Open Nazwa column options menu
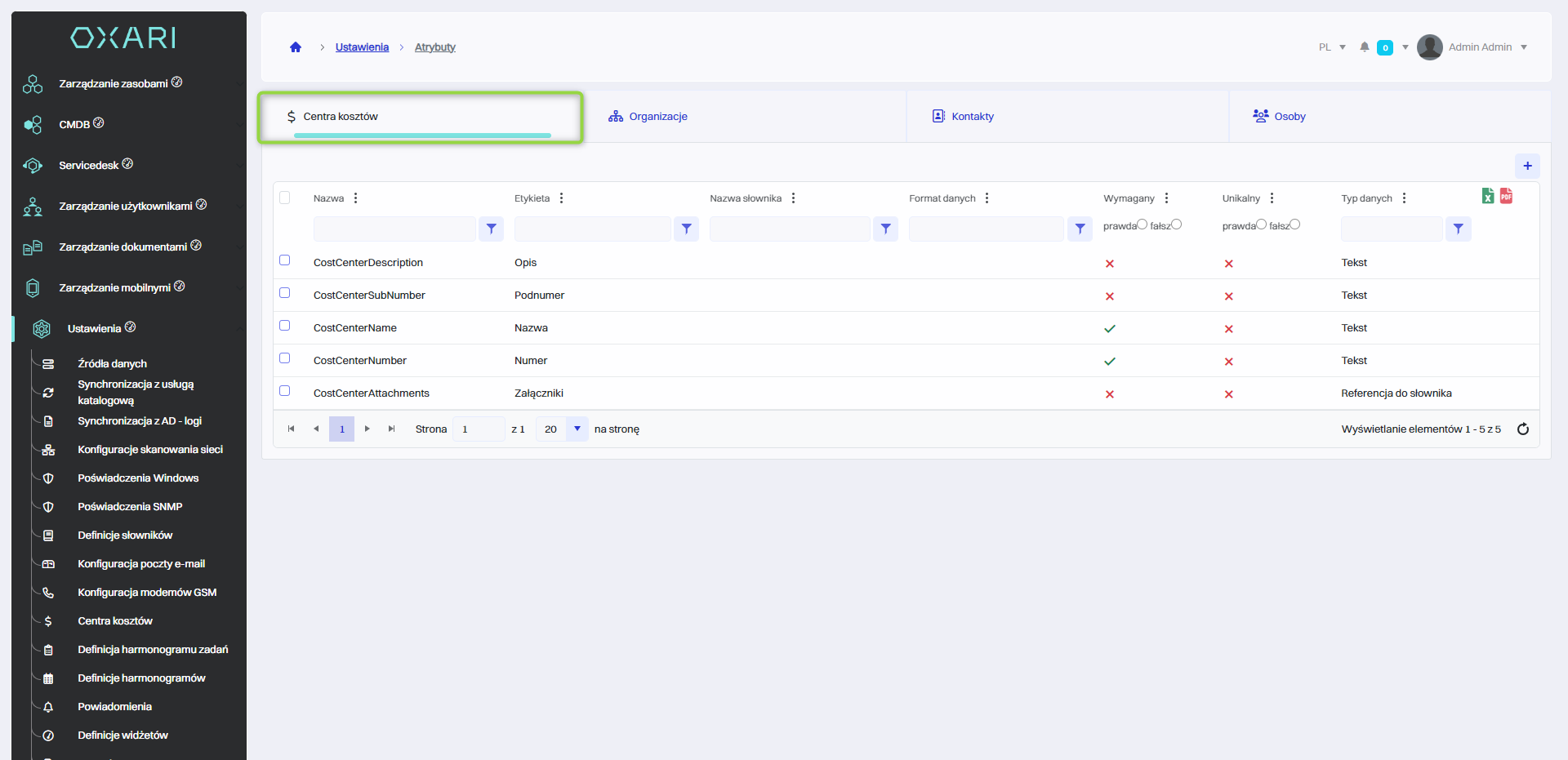The height and width of the screenshot is (760, 1568). 356,198
